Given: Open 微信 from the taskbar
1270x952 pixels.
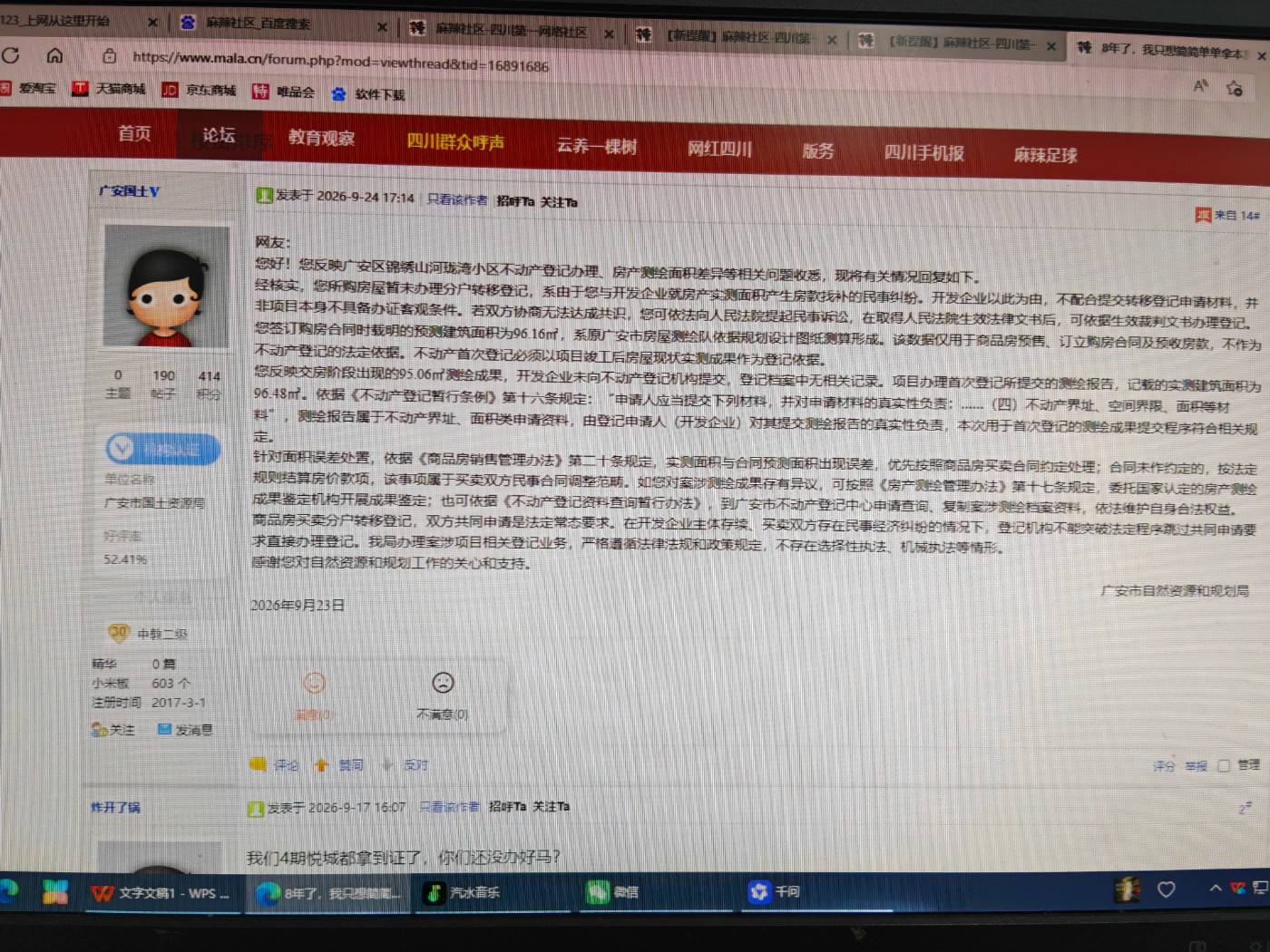Looking at the screenshot, I should (612, 892).
